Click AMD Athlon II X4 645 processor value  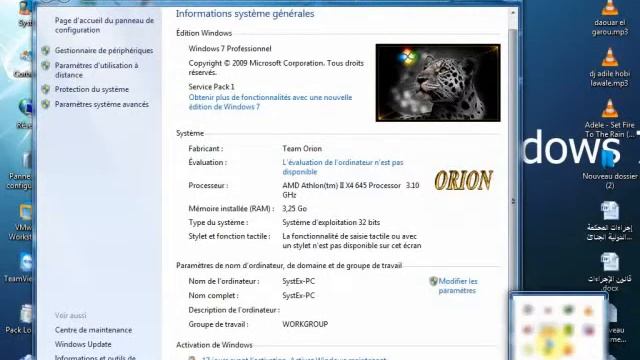click(x=351, y=190)
